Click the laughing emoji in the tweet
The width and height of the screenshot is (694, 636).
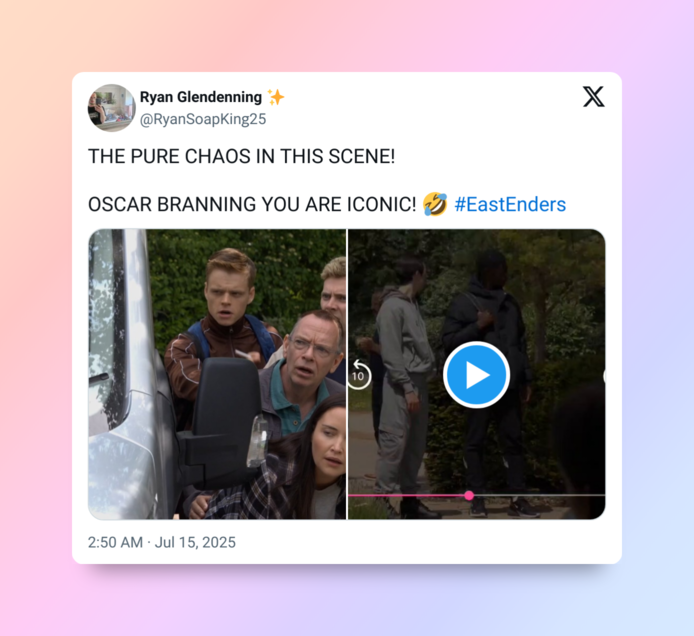[x=435, y=204]
